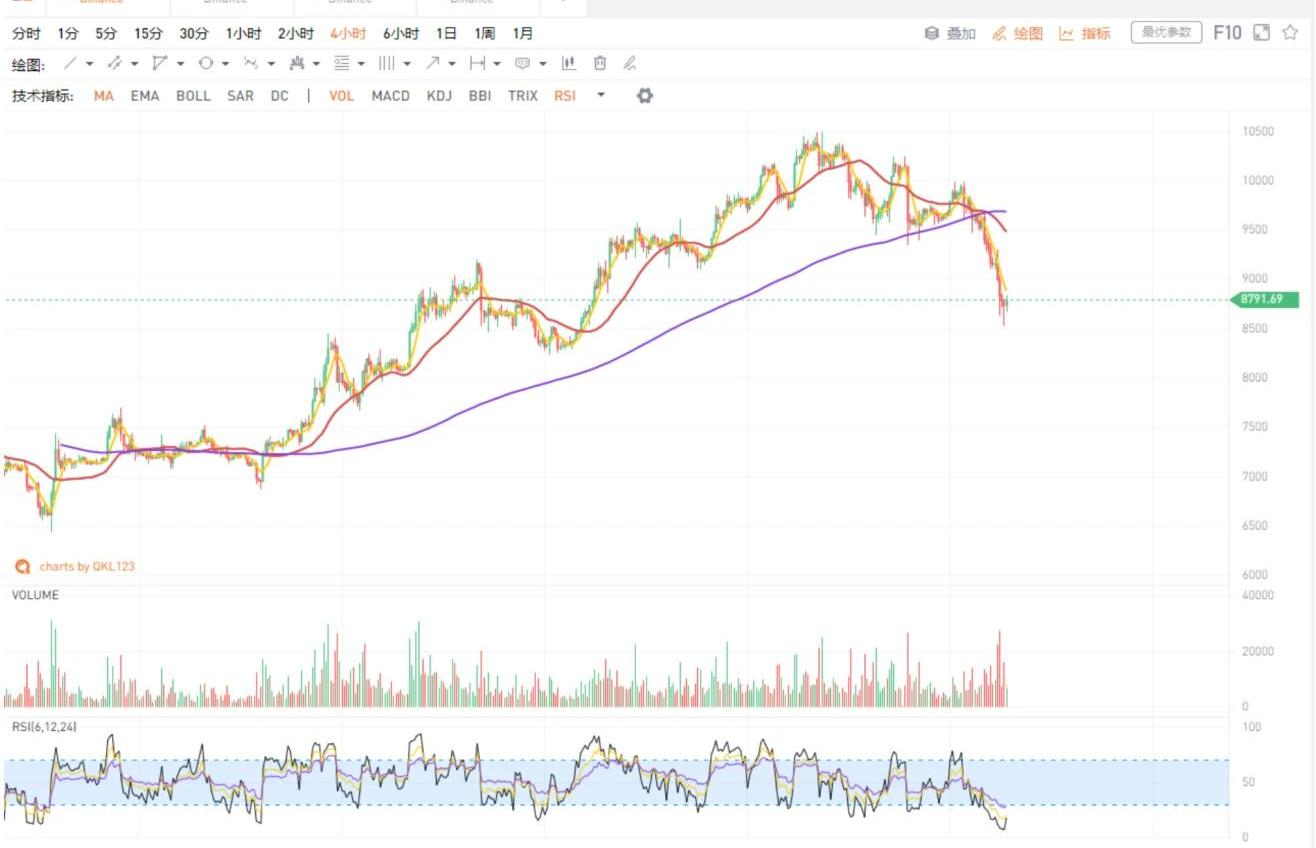Select the arrow drawing tool
Image resolution: width=1316 pixels, height=848 pixels.
pos(432,63)
